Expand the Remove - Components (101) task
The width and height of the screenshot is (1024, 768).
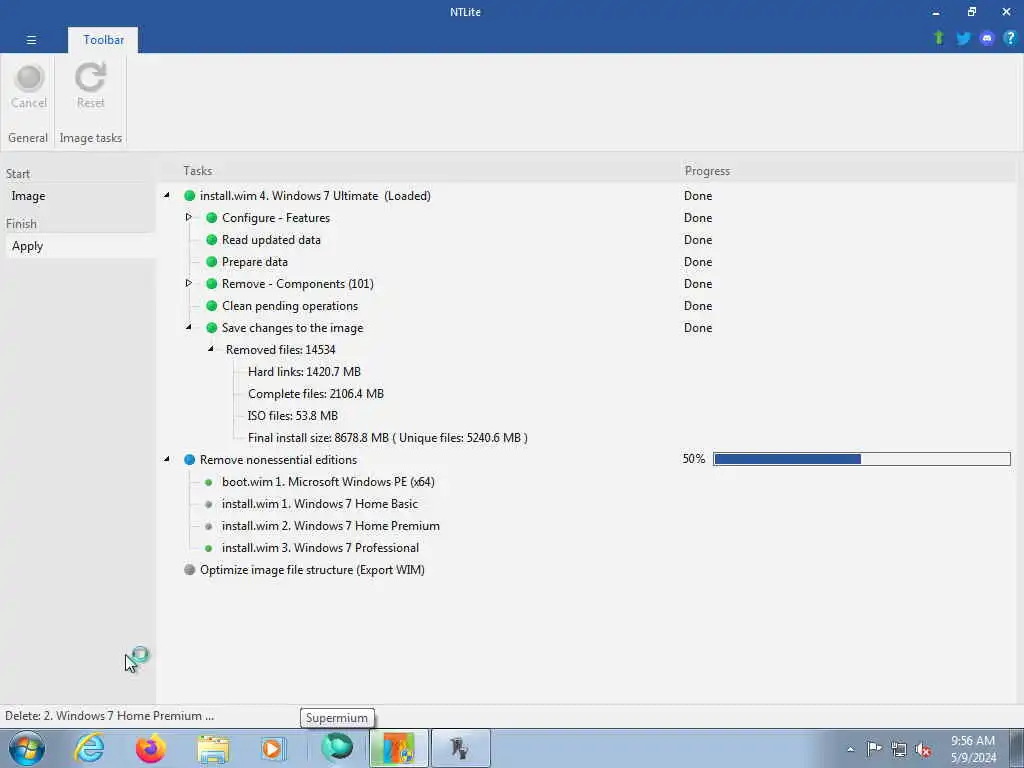click(x=188, y=283)
